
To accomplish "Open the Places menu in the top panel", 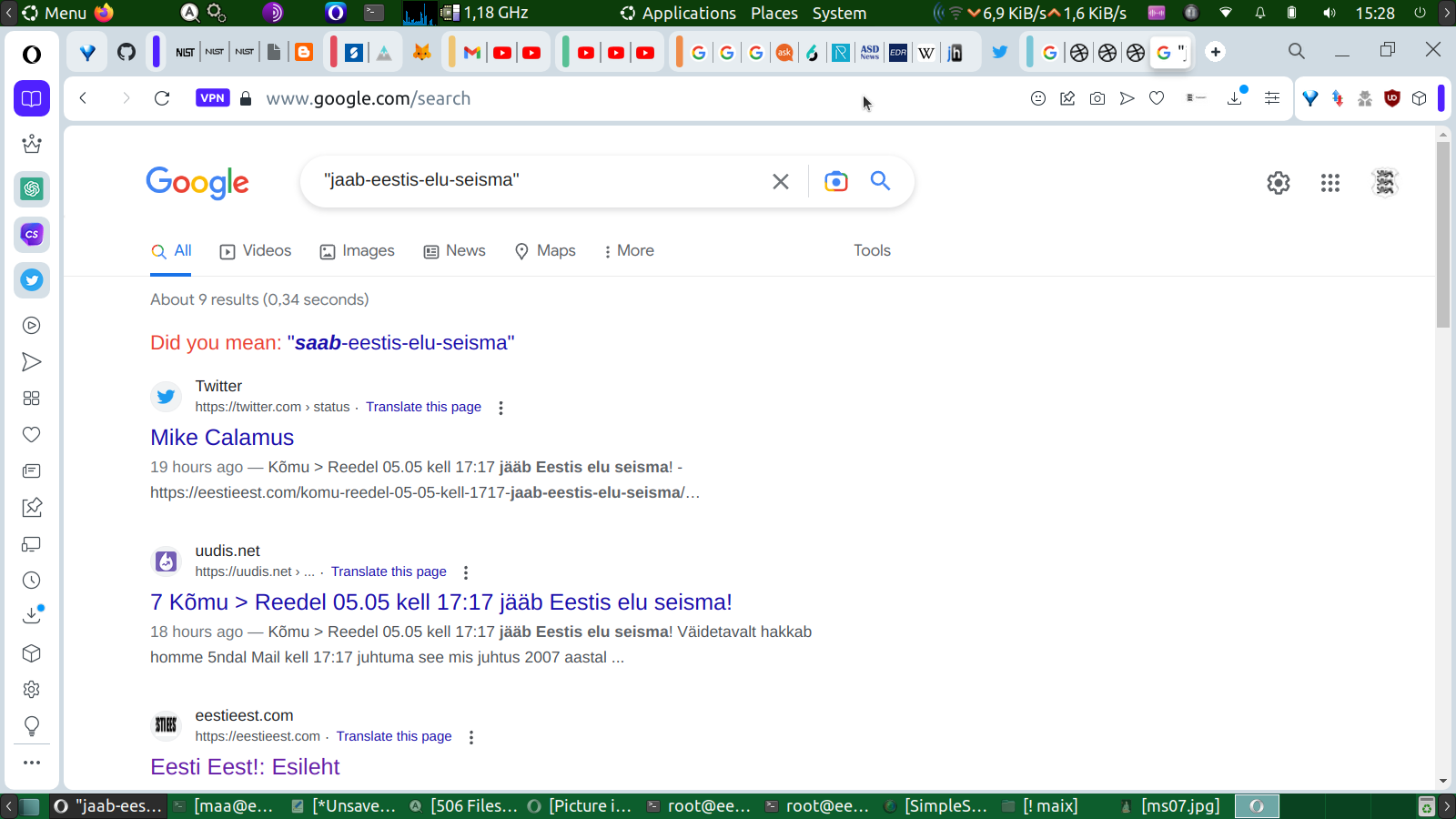I will pyautogui.click(x=774, y=13).
